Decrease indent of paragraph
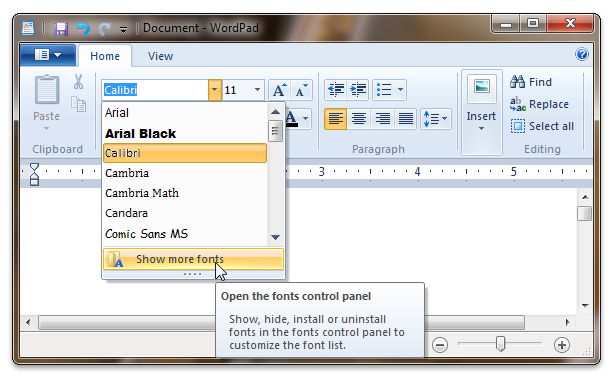 [336, 90]
